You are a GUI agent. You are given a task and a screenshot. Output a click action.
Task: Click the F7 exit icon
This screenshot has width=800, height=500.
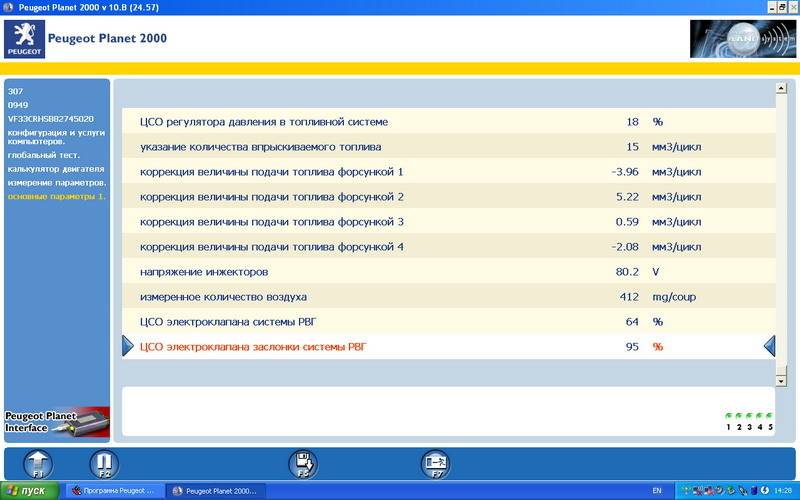435,463
